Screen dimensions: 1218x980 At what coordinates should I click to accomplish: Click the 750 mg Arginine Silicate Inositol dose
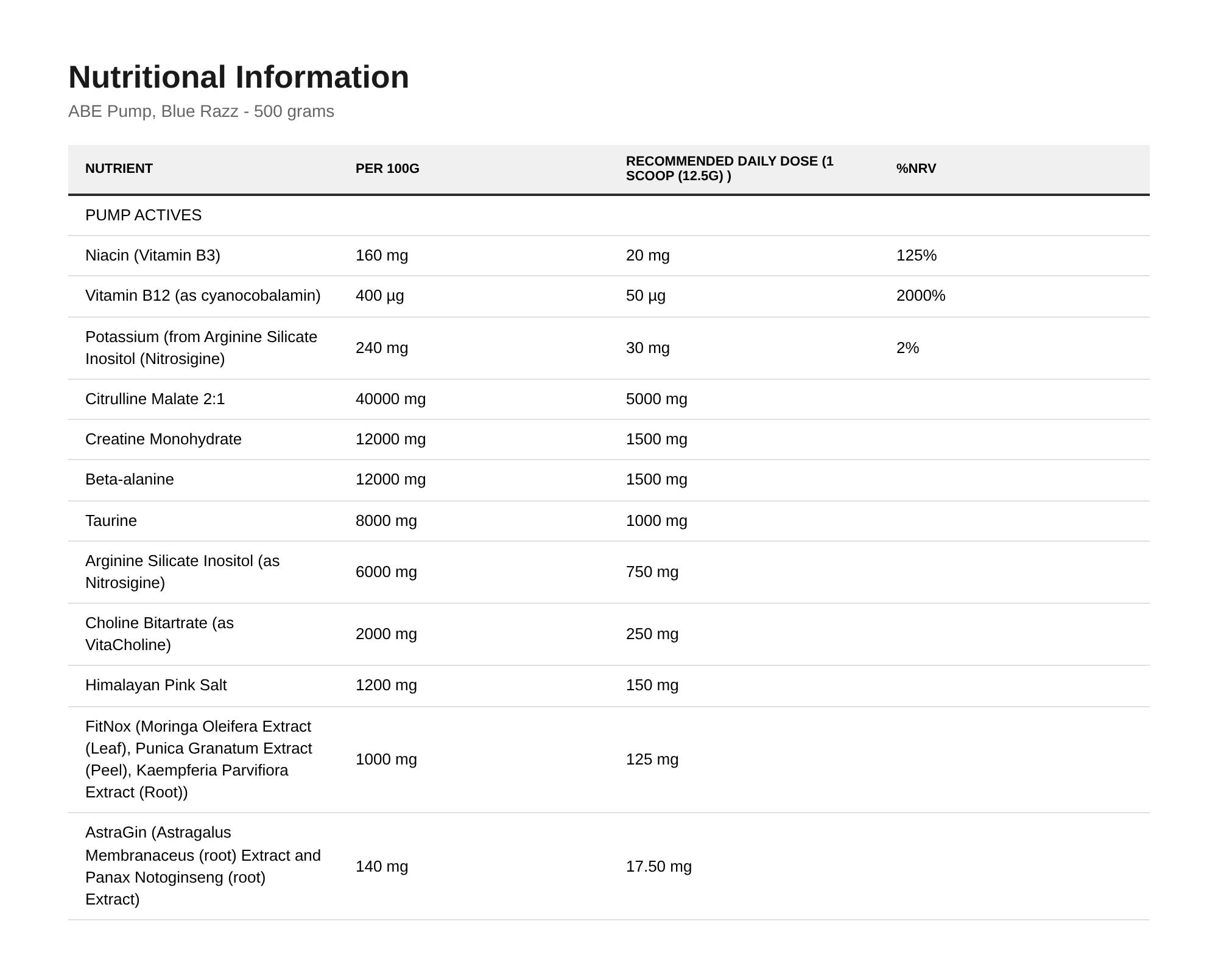pos(652,572)
